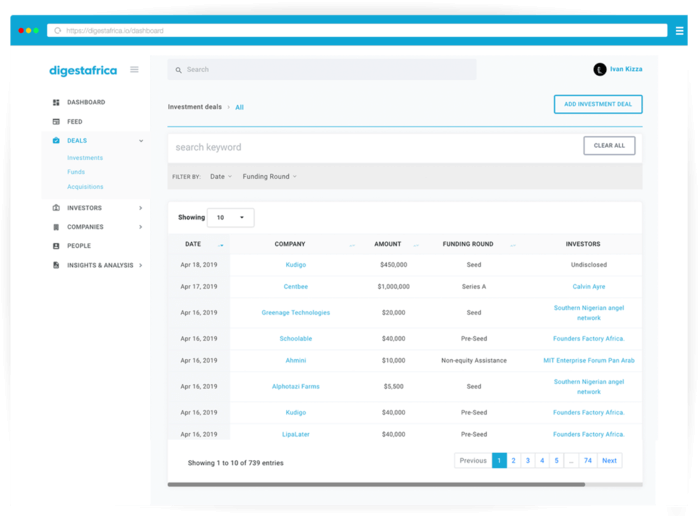Click the browser reload icon
Image resolution: width=700 pixels, height=516 pixels.
click(x=58, y=30)
